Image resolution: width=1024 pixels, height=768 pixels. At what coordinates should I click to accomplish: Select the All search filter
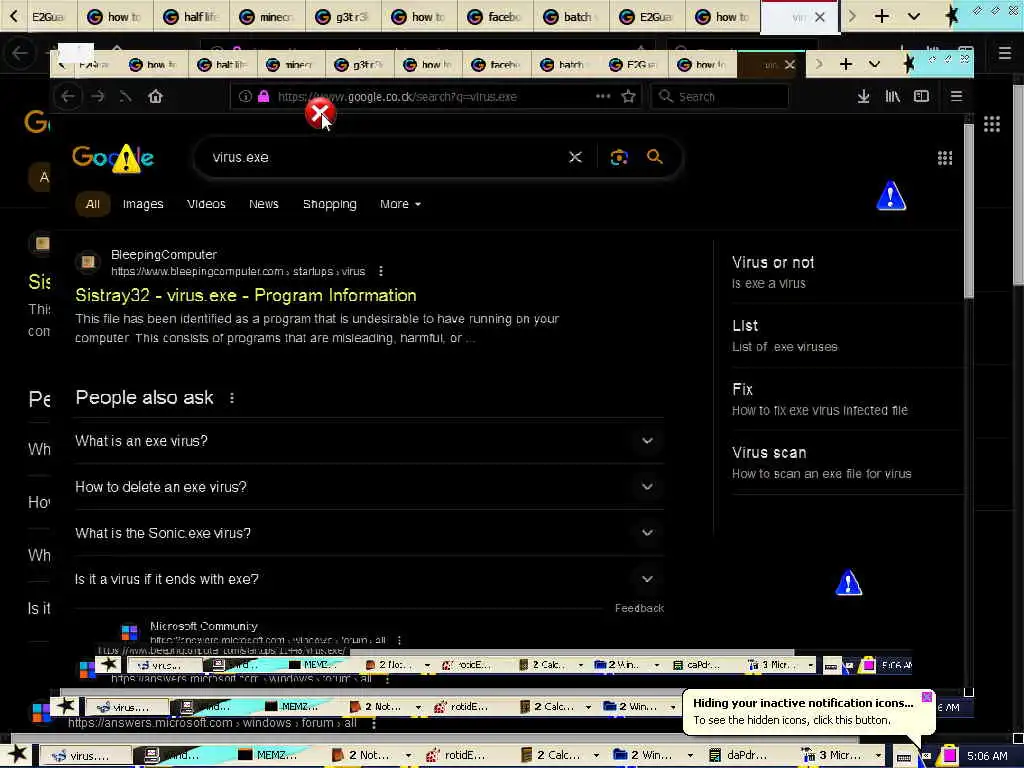tap(93, 204)
